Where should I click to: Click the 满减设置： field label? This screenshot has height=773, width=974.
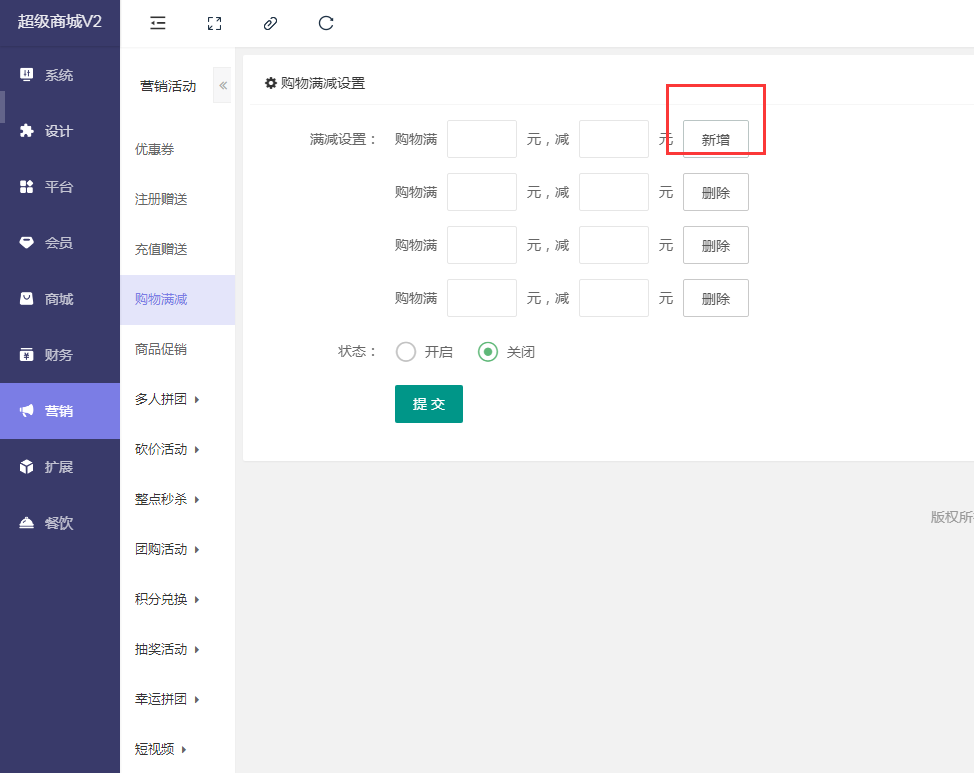click(x=344, y=139)
